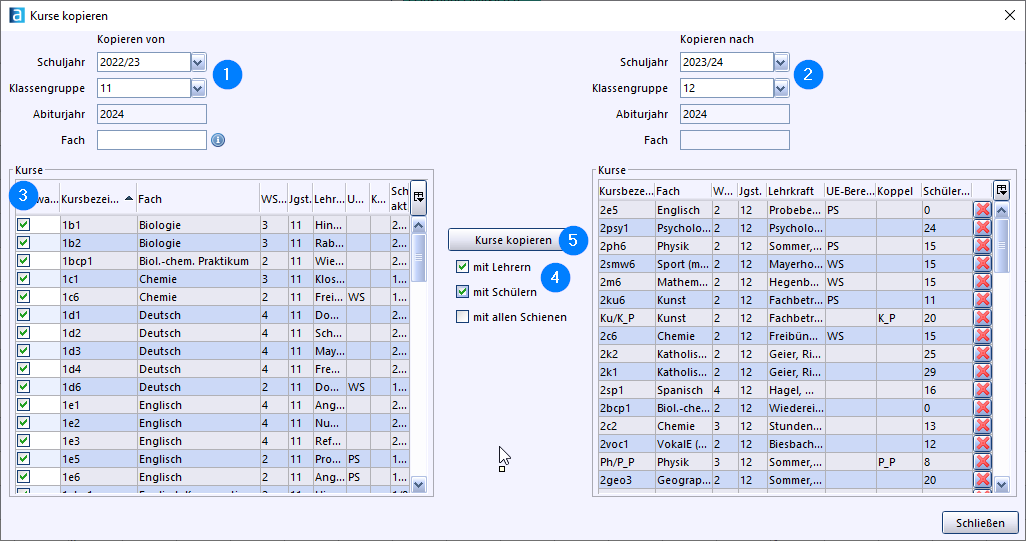The width and height of the screenshot is (1026, 541).
Task: Delete course 2c2 with red X
Action: [x=982, y=425]
